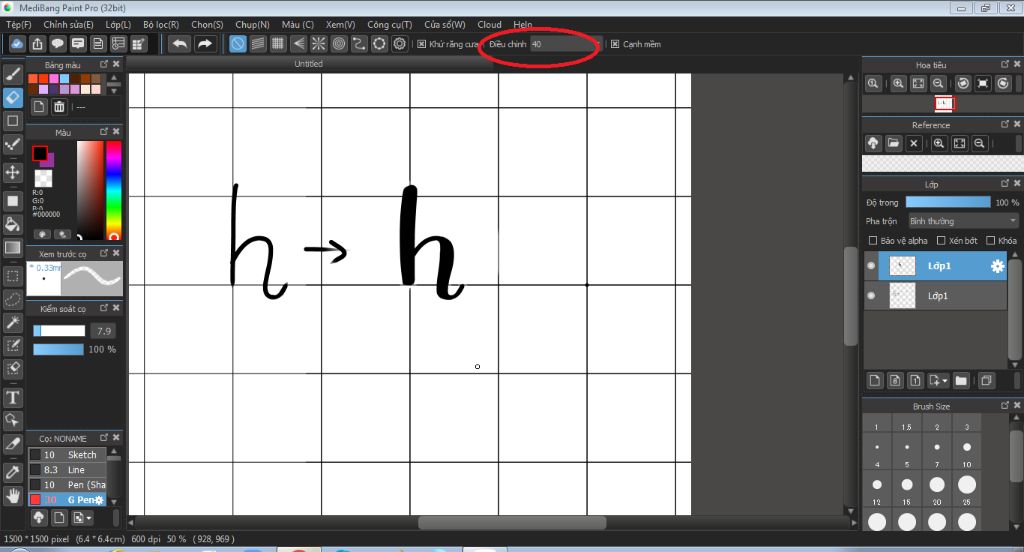Image resolution: width=1024 pixels, height=552 pixels.
Task: Enable the Bảo vệ alpha checkbox
Action: click(x=872, y=240)
